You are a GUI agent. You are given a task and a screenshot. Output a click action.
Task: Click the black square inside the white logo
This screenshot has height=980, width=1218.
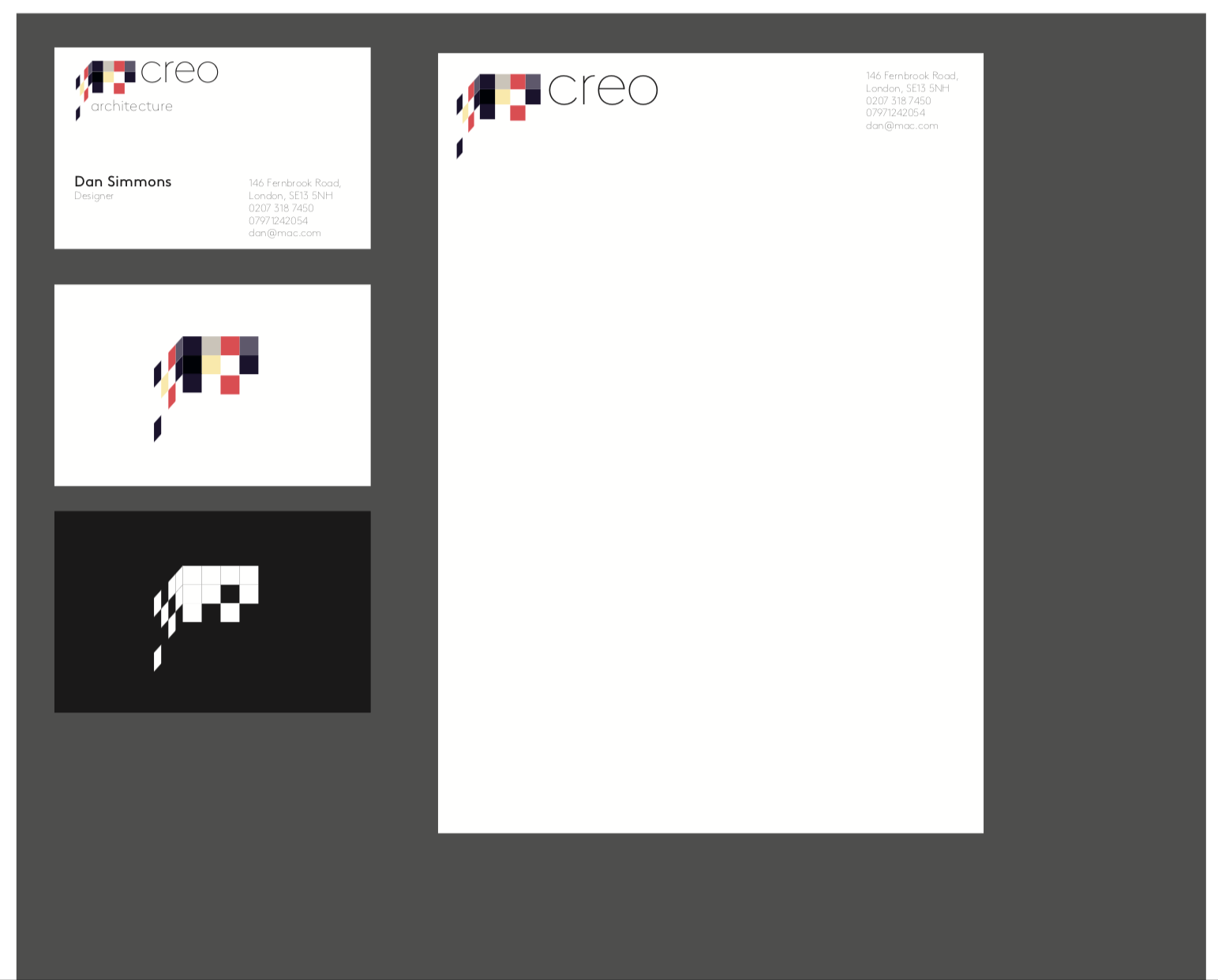tap(230, 593)
